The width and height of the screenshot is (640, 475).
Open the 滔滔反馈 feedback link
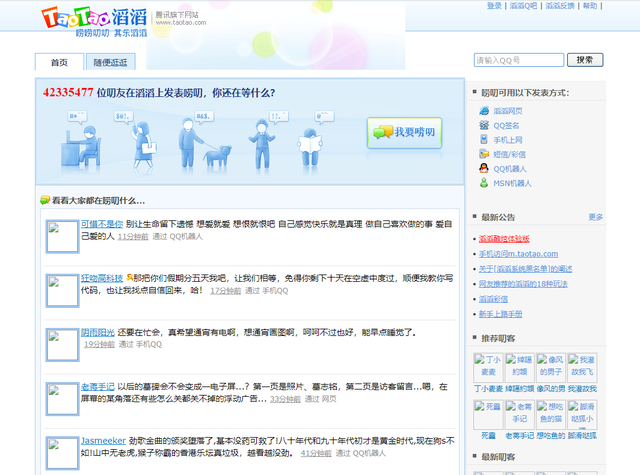tap(560, 6)
